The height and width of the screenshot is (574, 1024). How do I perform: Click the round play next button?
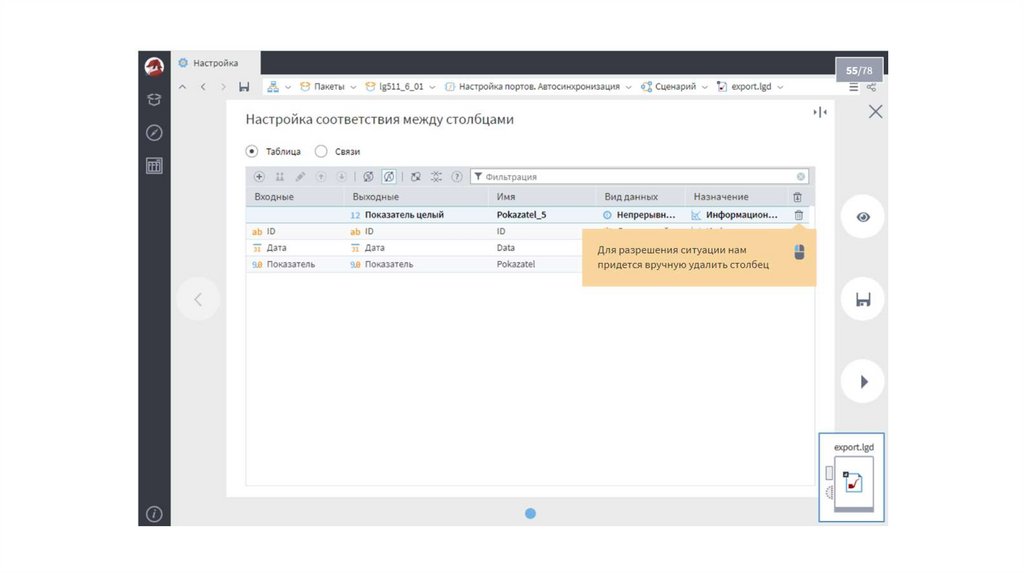pyautogui.click(x=862, y=381)
